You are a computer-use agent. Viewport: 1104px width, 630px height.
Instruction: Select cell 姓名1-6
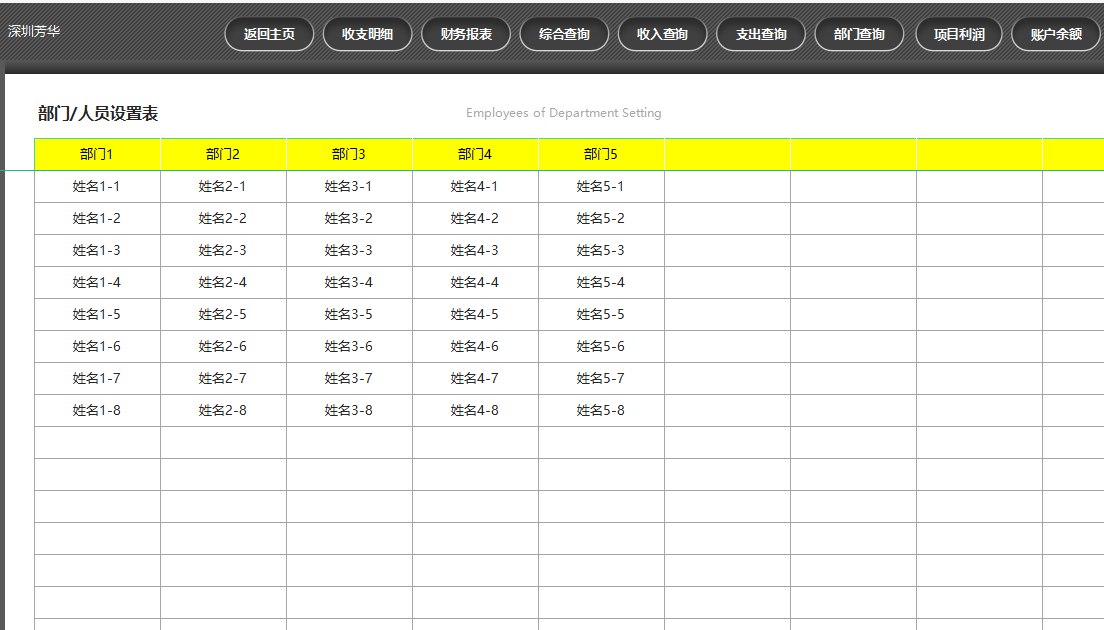(x=97, y=346)
